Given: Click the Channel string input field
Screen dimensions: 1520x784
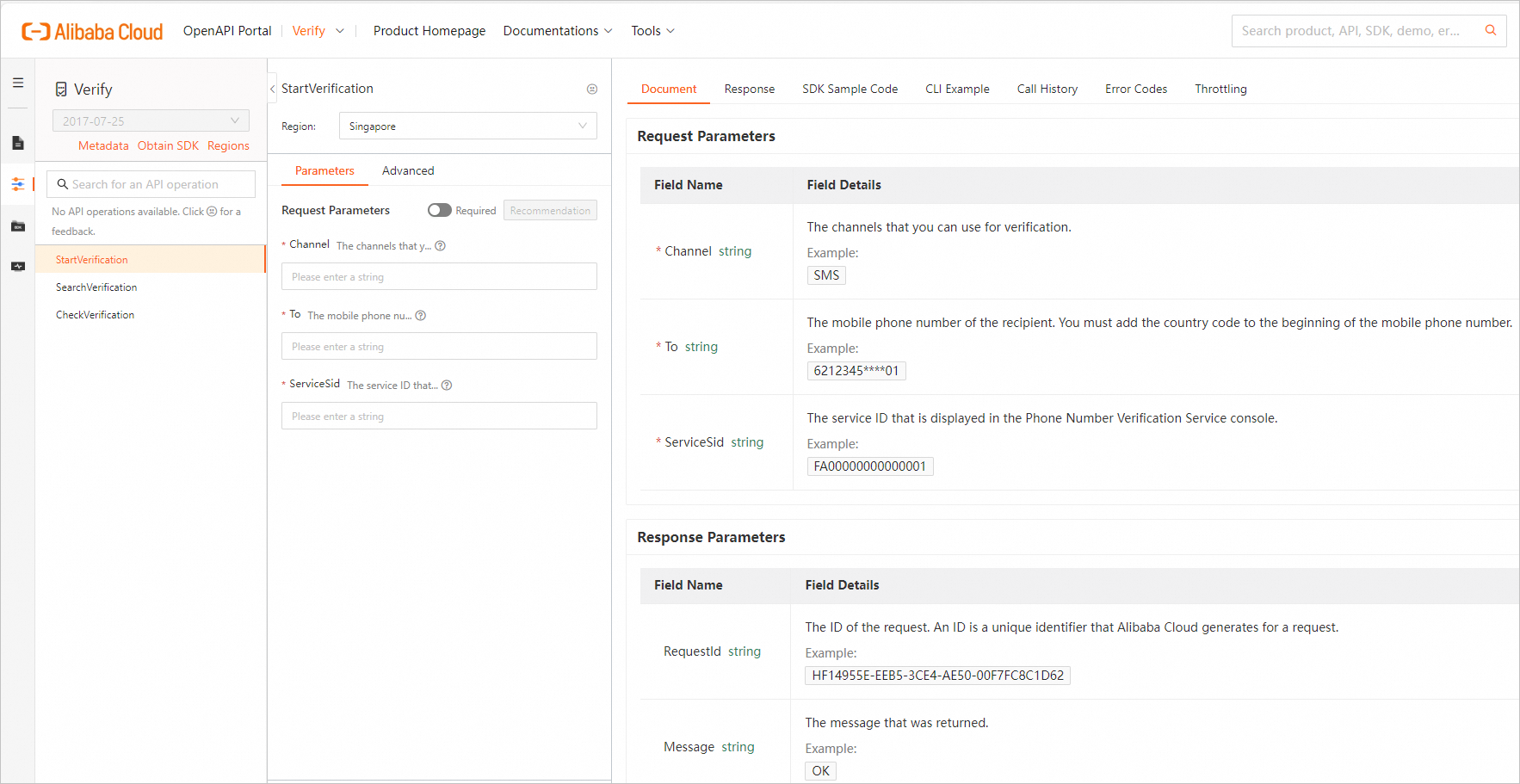Looking at the screenshot, I should point(439,277).
